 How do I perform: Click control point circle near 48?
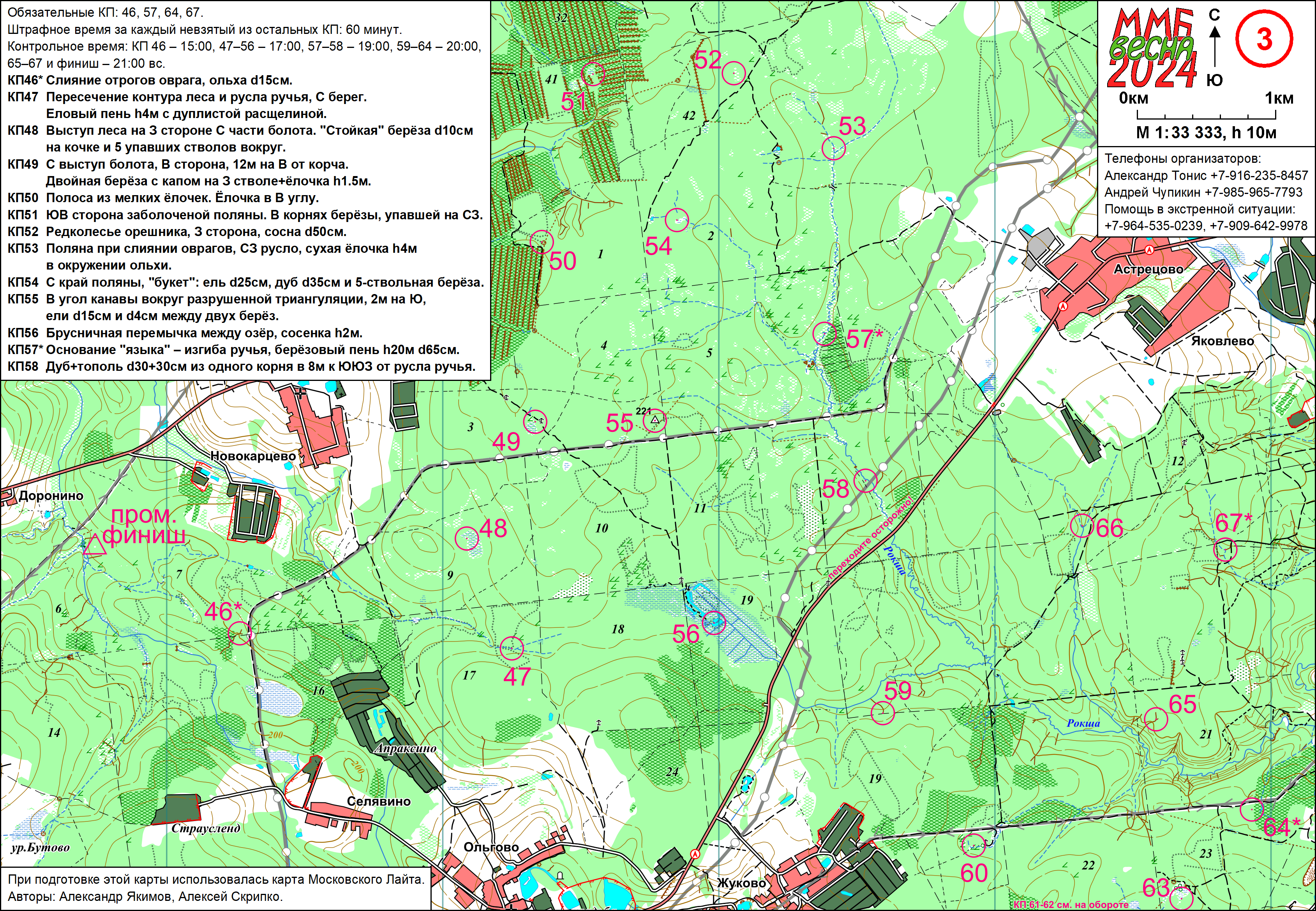pyautogui.click(x=467, y=538)
